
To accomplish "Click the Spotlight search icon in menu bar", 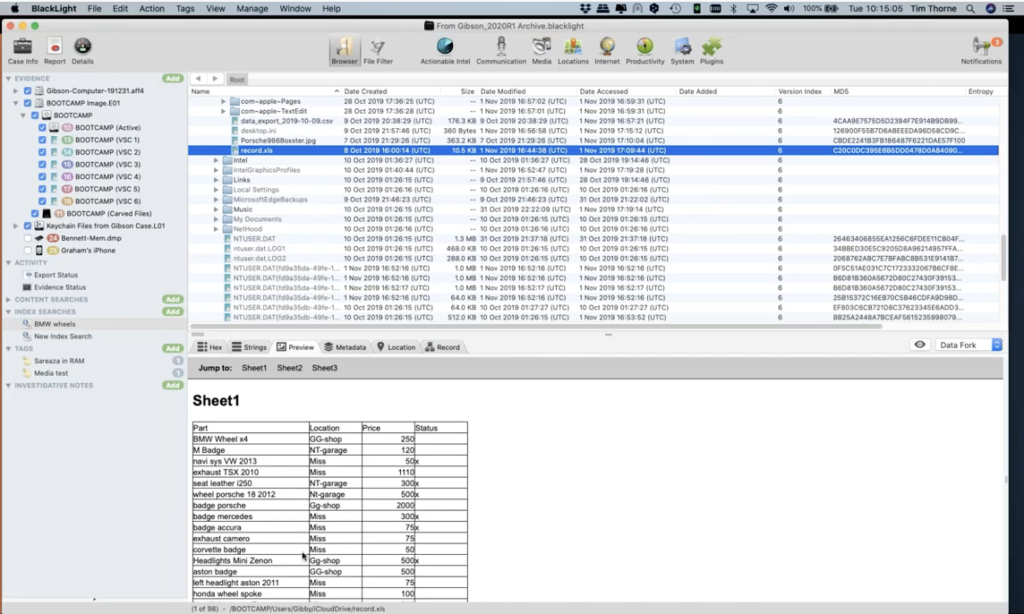I will point(970,8).
